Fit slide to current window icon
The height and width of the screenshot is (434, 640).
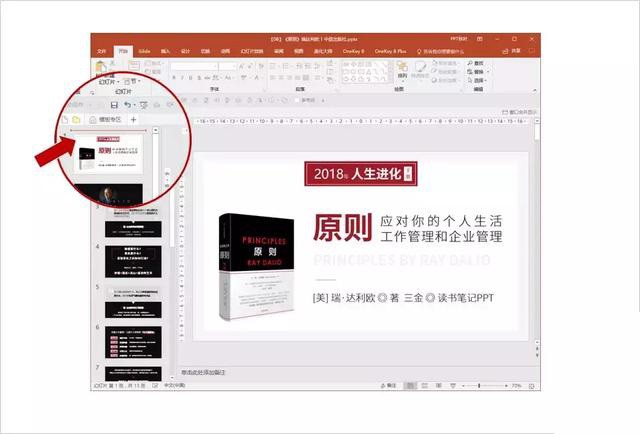click(531, 385)
